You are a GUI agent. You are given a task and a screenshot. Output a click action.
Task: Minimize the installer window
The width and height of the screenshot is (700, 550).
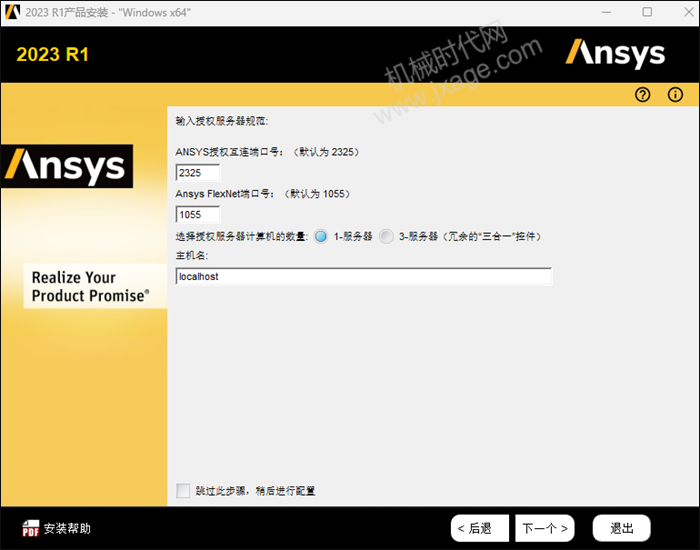pyautogui.click(x=606, y=12)
